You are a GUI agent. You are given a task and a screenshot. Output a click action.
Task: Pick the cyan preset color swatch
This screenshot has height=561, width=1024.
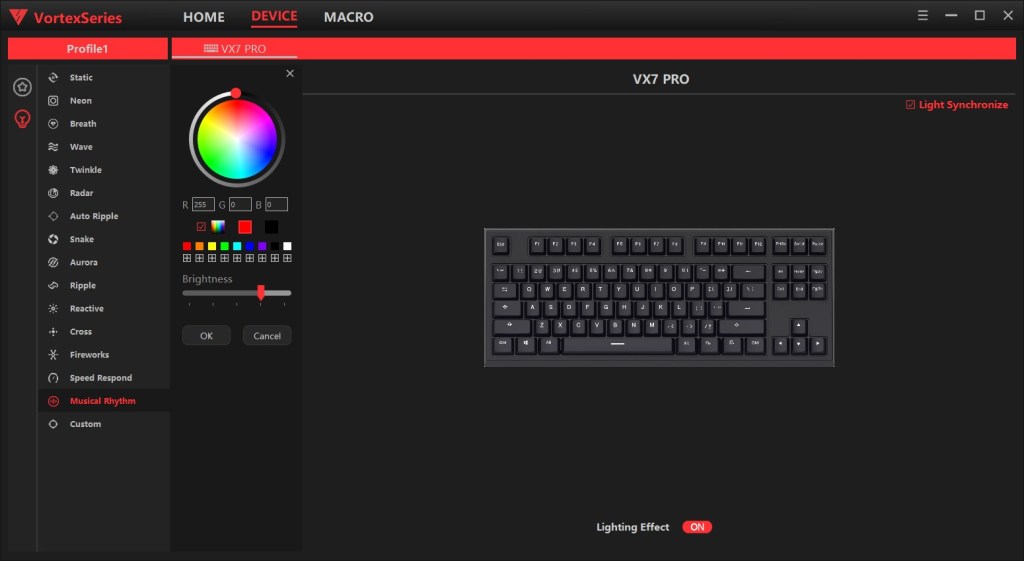tap(237, 246)
